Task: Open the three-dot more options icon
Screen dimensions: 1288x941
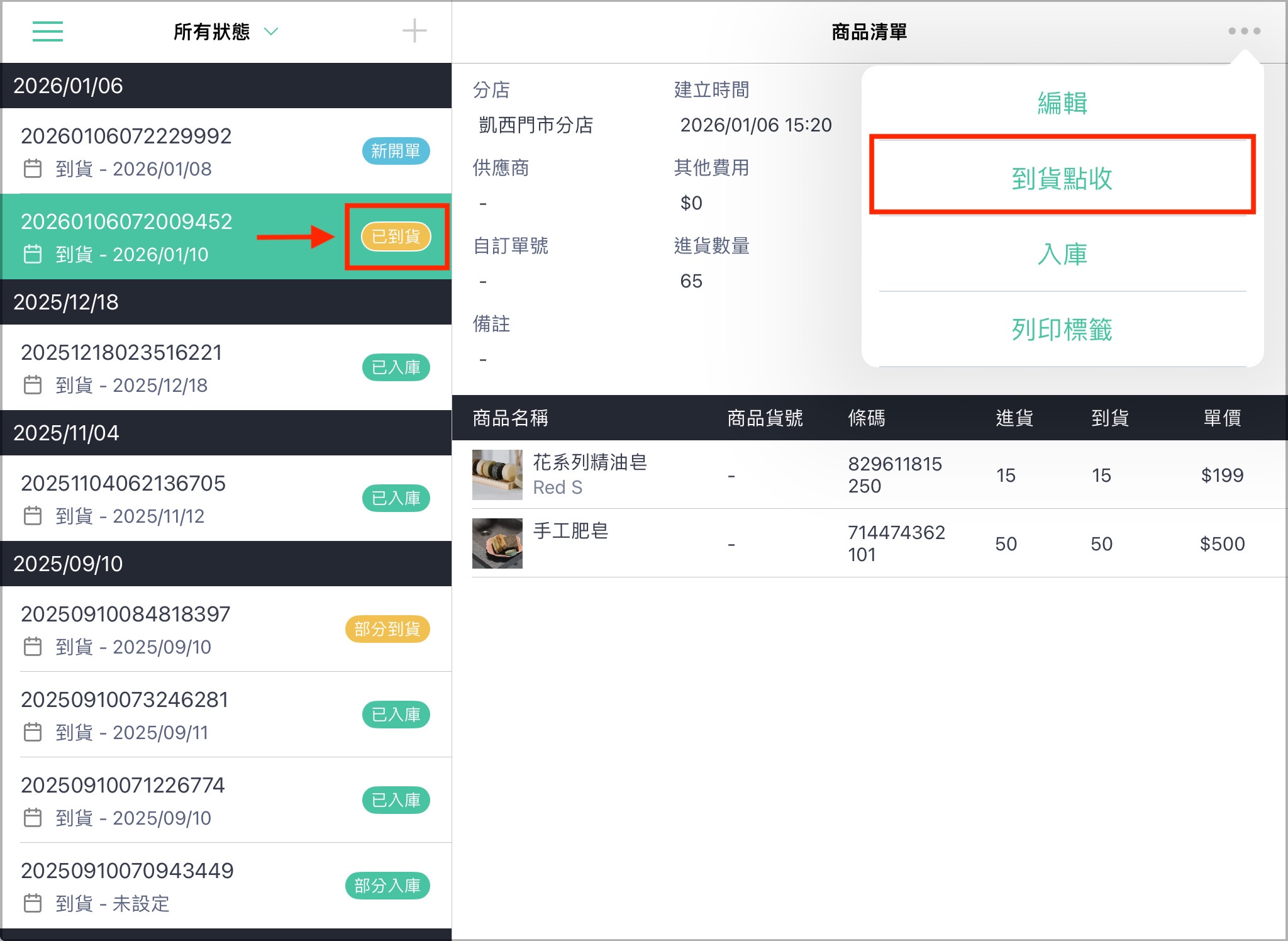Action: tap(1244, 31)
